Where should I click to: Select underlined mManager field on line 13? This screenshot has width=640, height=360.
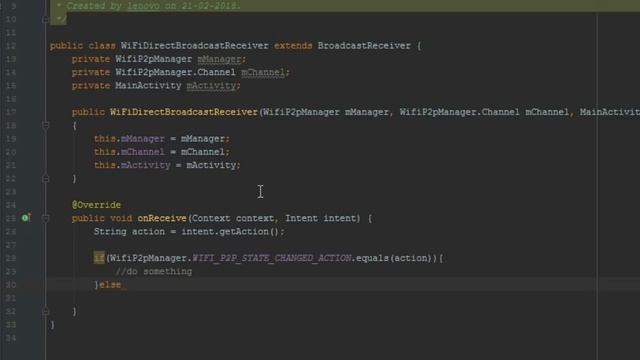pos(219,59)
